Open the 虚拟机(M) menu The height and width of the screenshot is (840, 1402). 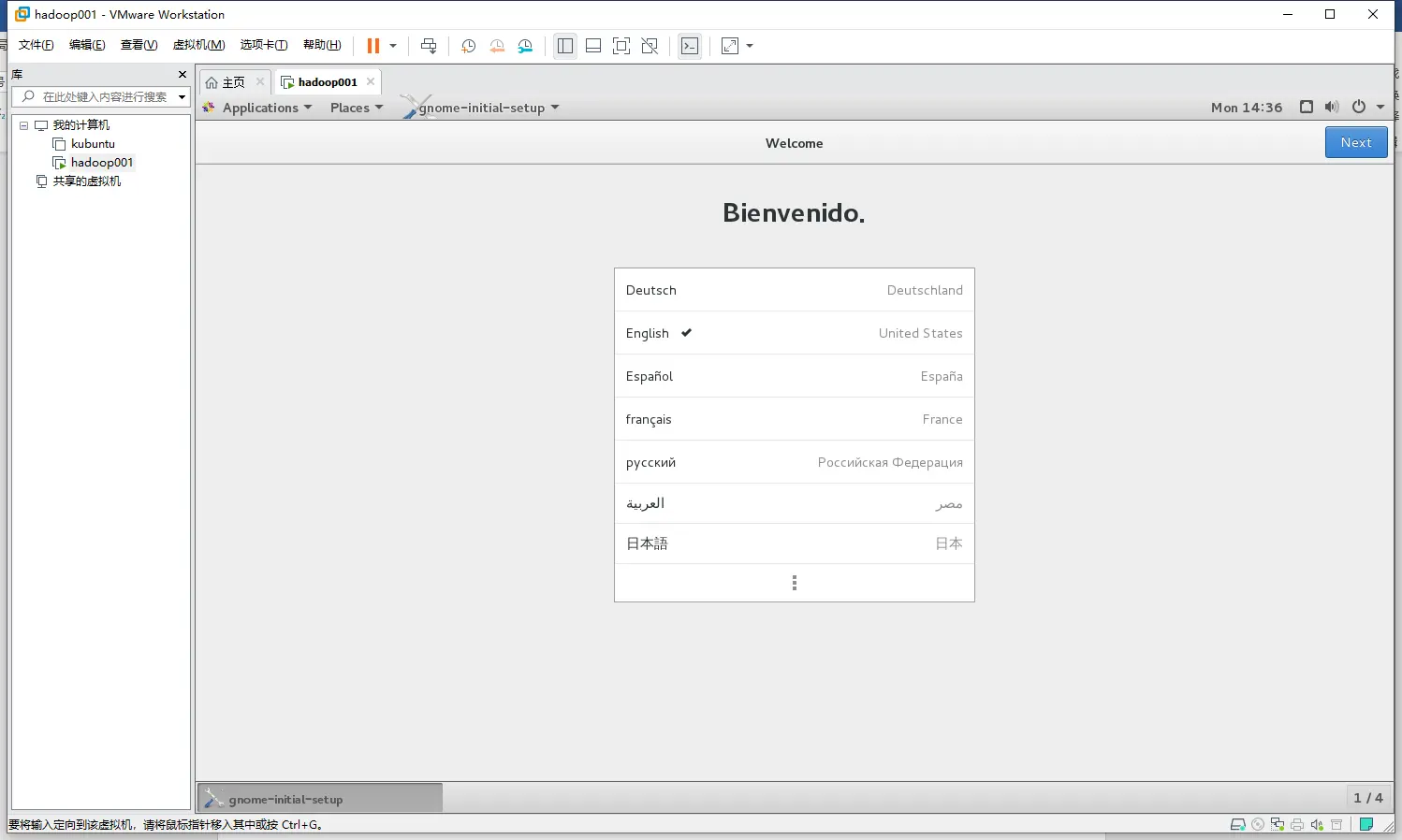click(x=198, y=45)
